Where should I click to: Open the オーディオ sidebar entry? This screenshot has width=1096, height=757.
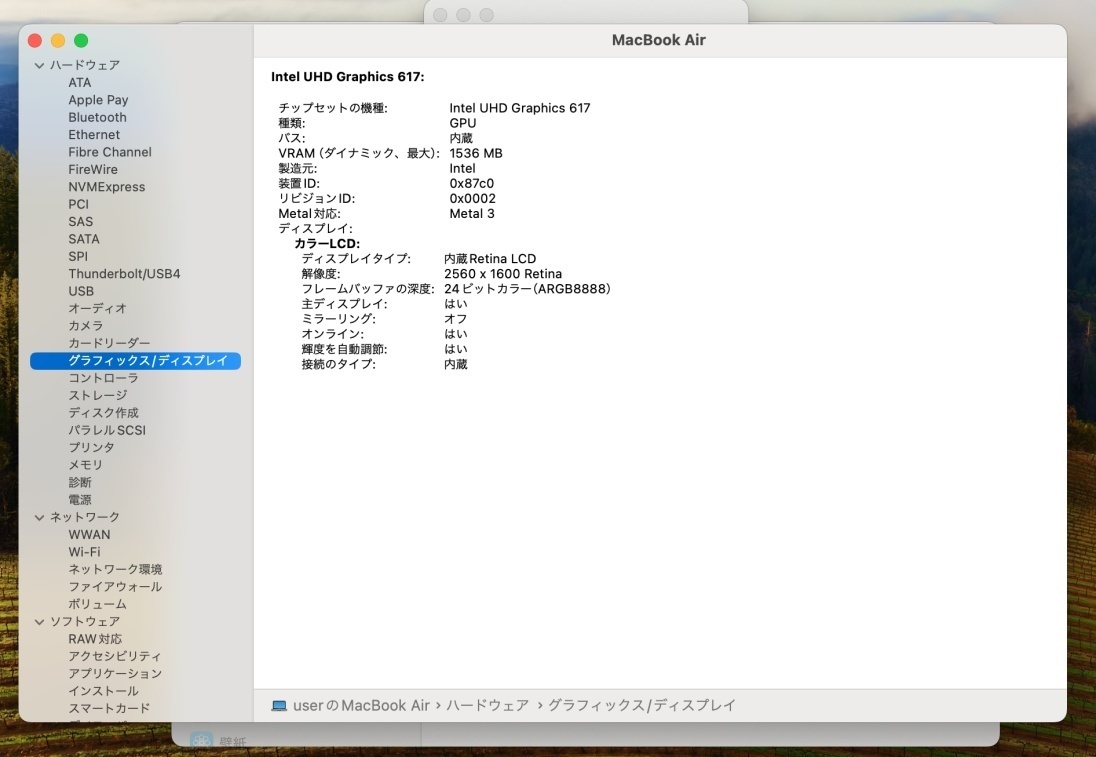tap(97, 308)
